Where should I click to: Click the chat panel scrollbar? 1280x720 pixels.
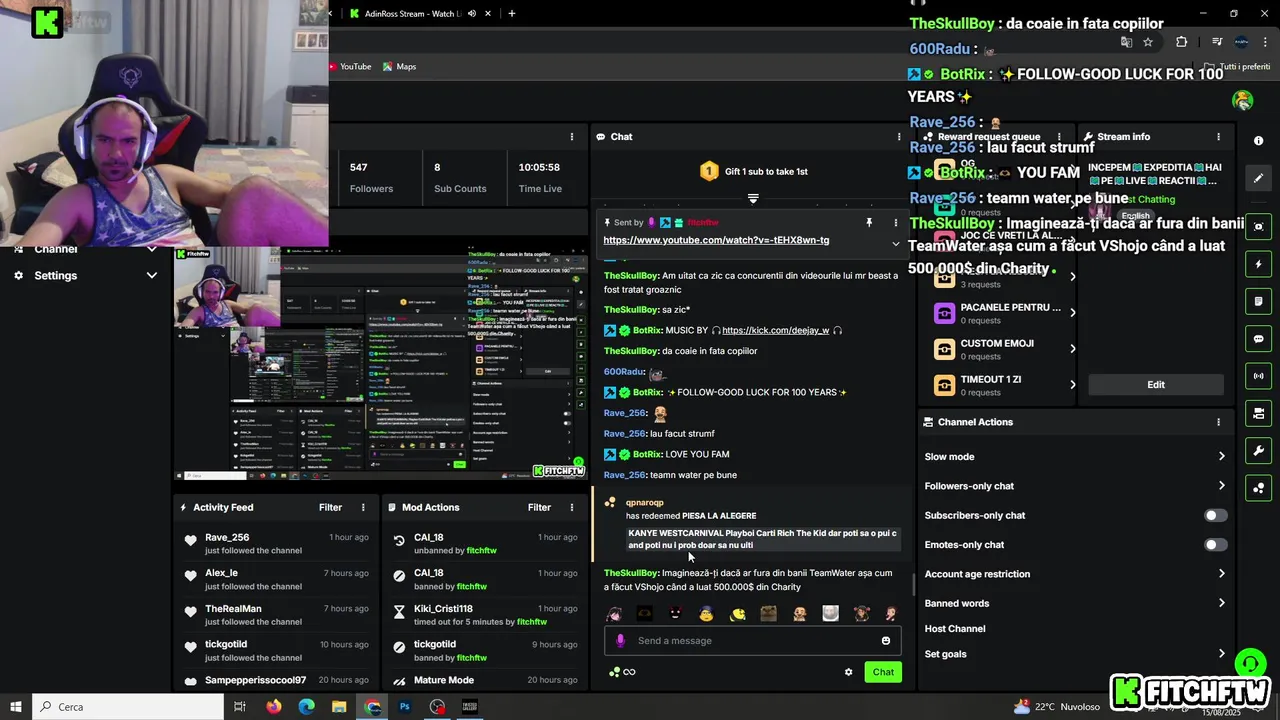pyautogui.click(x=912, y=585)
